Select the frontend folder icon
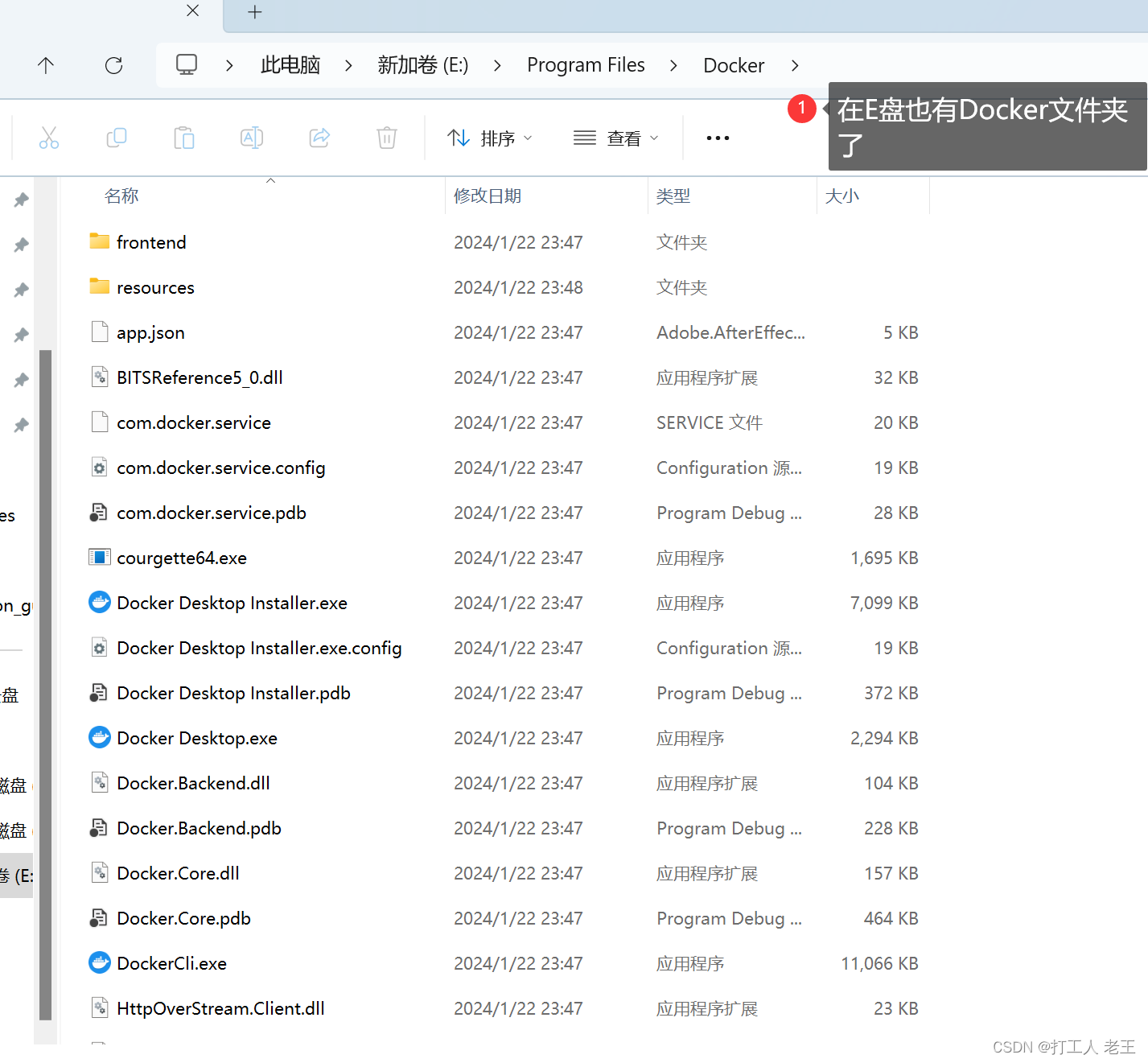The image size is (1148, 1063). tap(100, 241)
